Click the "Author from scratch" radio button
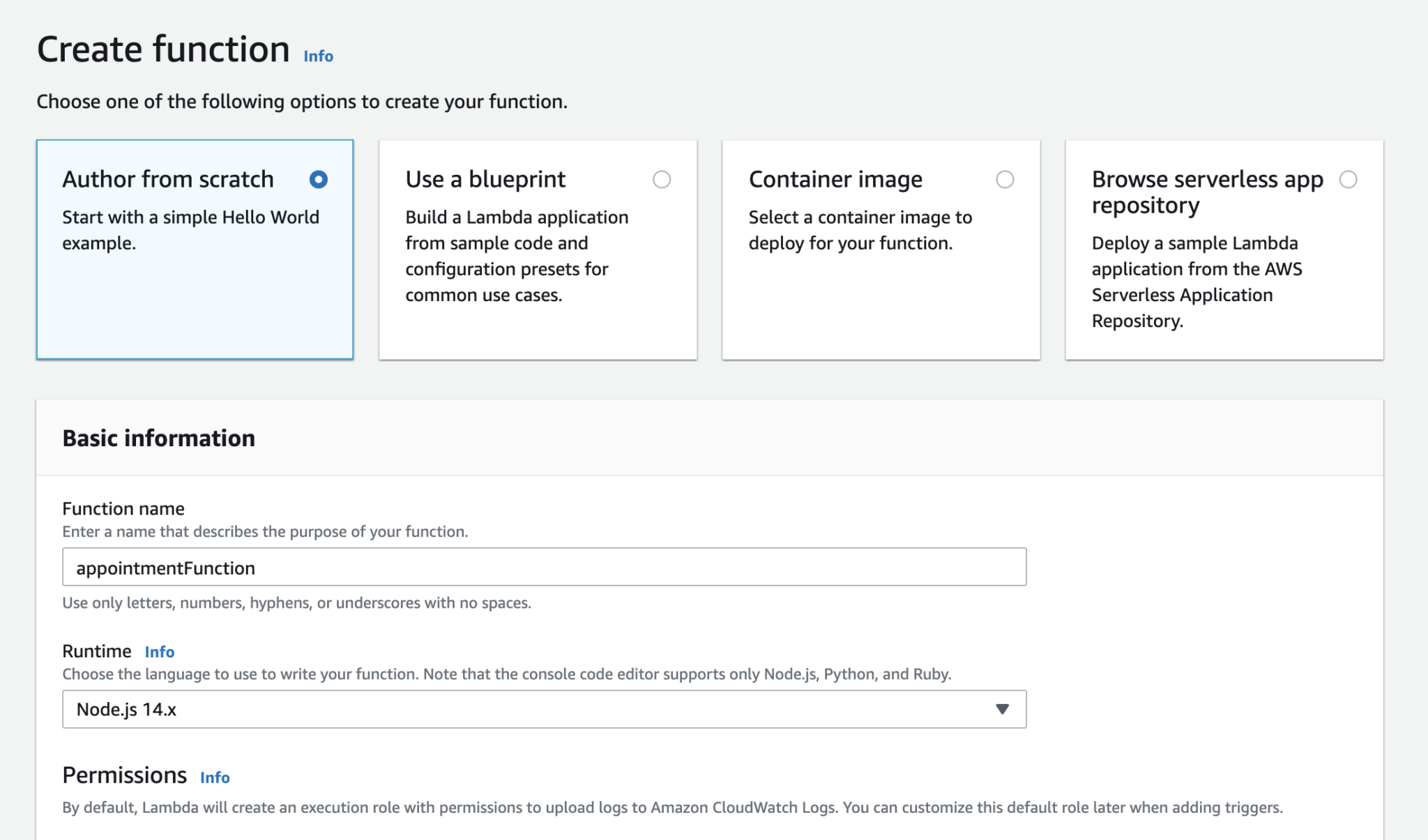 coord(318,180)
